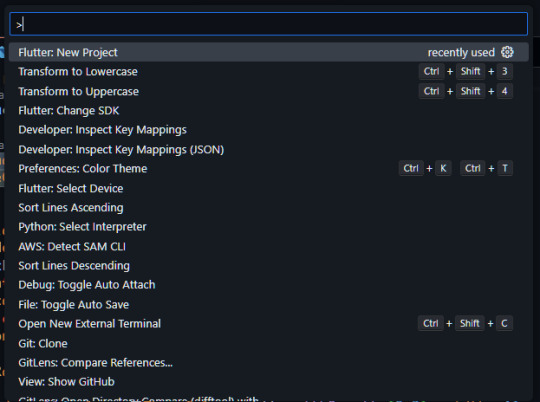Choose Flutter: Change SDK
Screen dimensions: 540x402
pyautogui.click(x=269, y=111)
